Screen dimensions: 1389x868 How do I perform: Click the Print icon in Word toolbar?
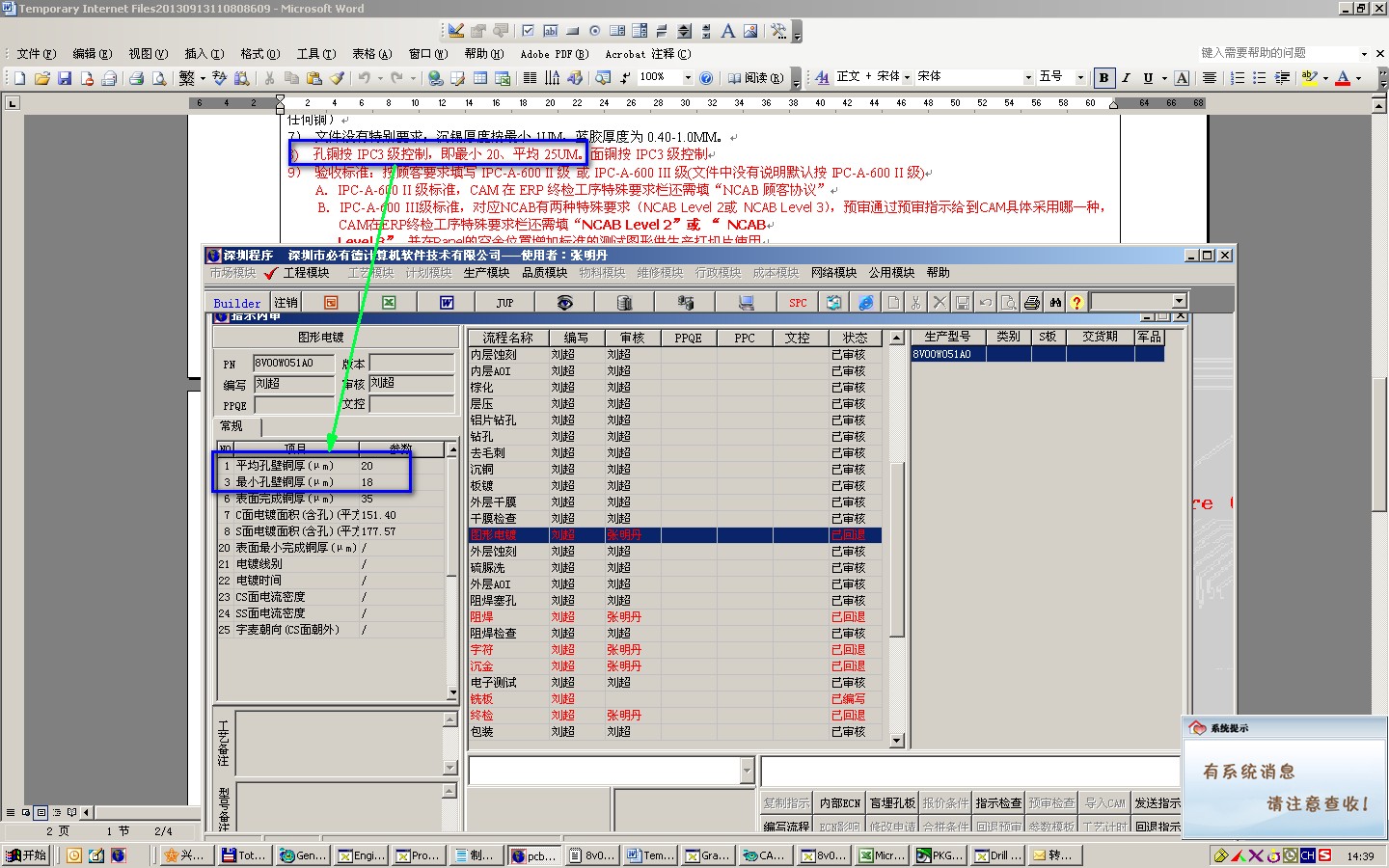click(136, 78)
